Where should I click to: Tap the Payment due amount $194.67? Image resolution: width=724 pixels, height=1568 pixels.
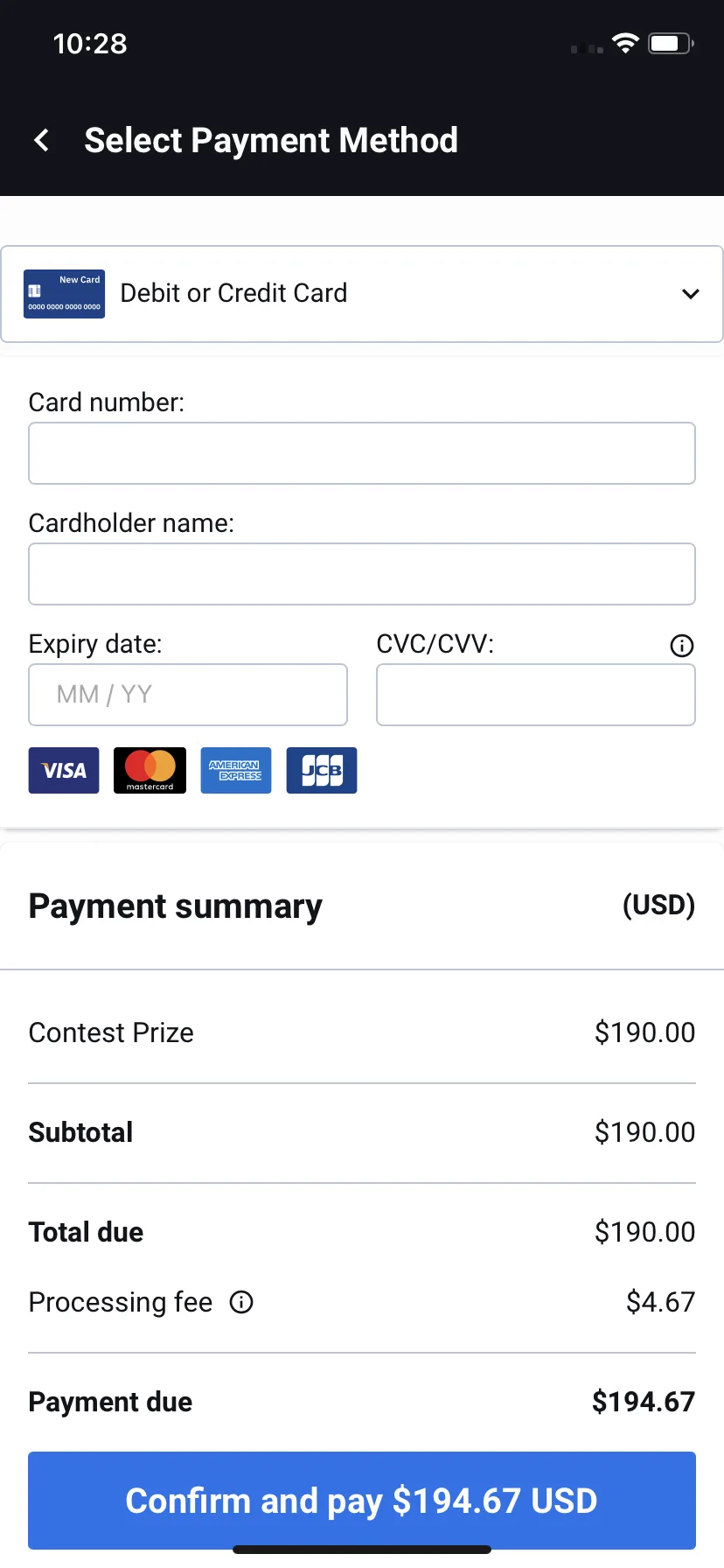[x=644, y=1402]
